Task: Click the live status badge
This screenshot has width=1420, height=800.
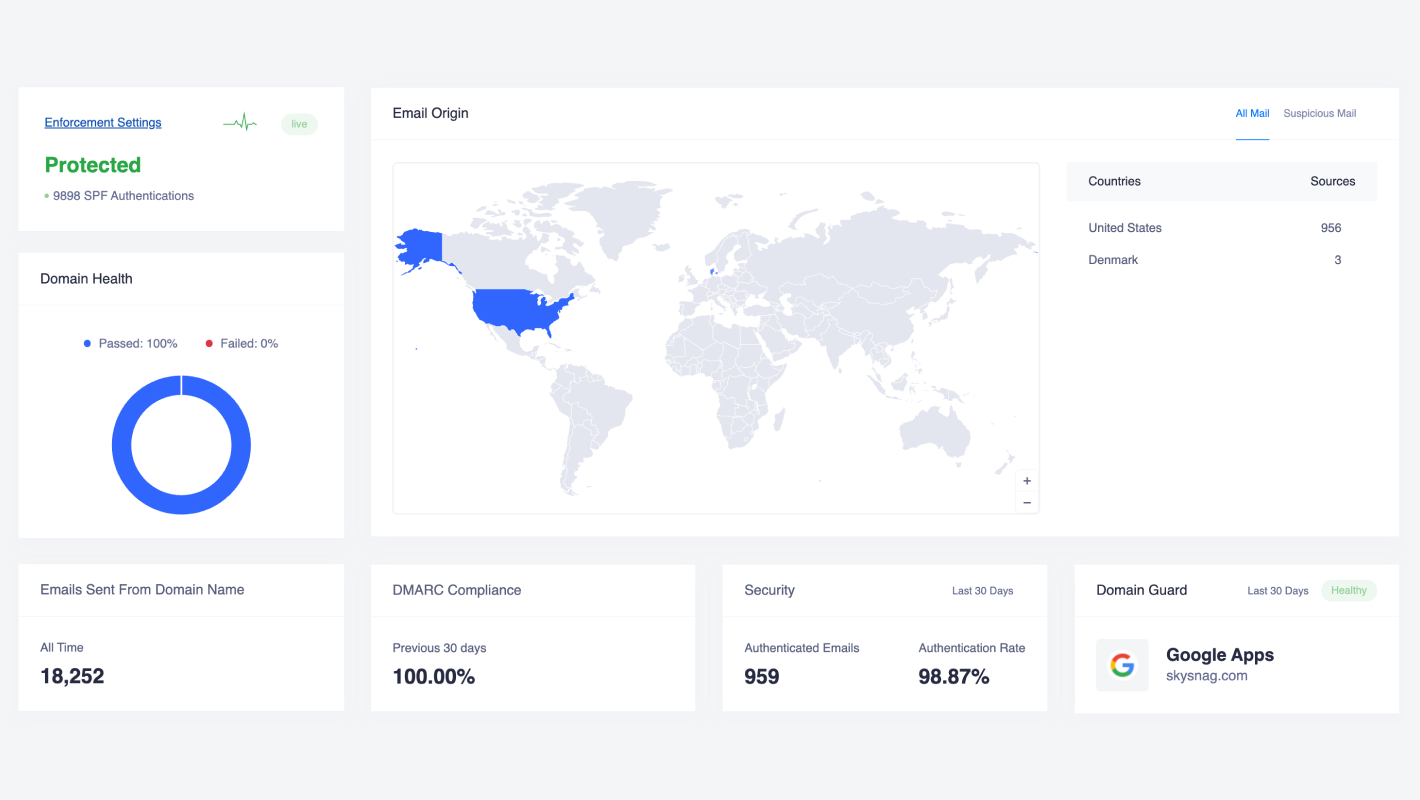Action: 299,124
